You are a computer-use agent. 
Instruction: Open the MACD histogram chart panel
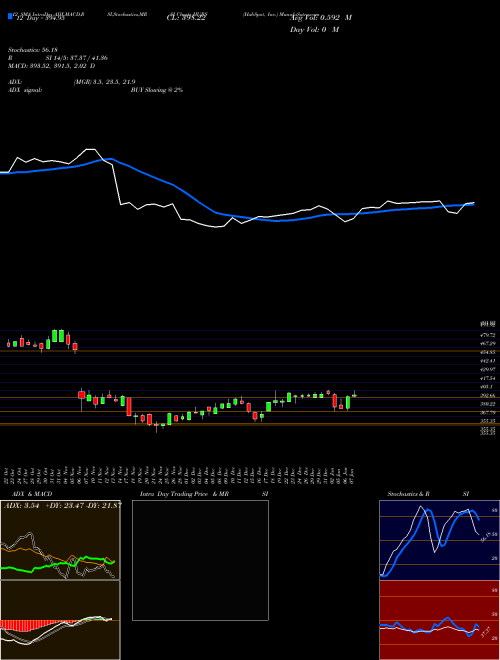60,620
